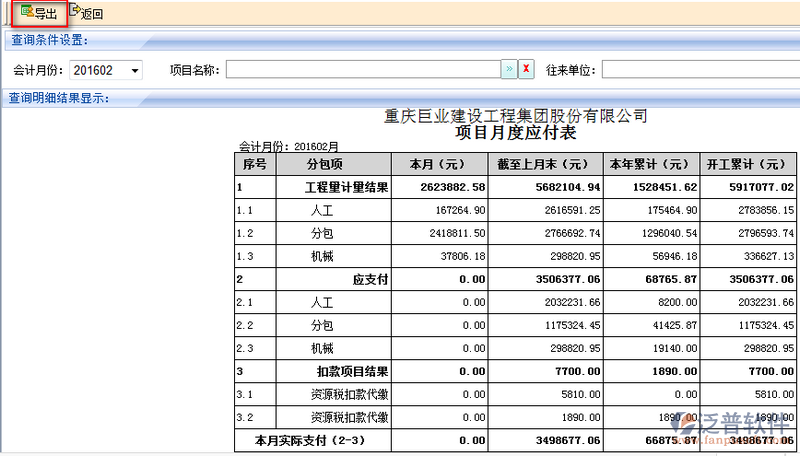Viewport: 800px width, 456px height.
Task: Open the 项目名称 picker arrow button
Action: pyautogui.click(x=508, y=69)
